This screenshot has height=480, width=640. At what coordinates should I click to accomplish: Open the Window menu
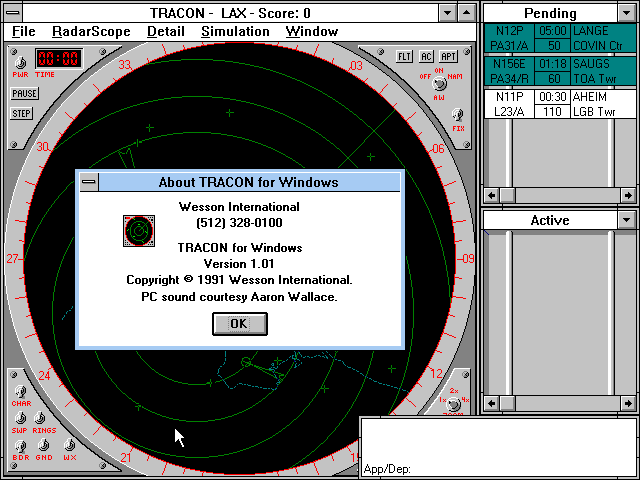pos(312,31)
